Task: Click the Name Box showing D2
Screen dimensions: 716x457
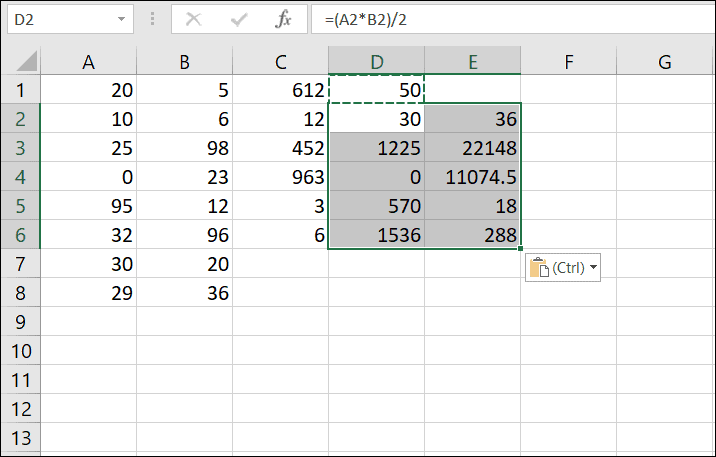Action: tap(70, 19)
